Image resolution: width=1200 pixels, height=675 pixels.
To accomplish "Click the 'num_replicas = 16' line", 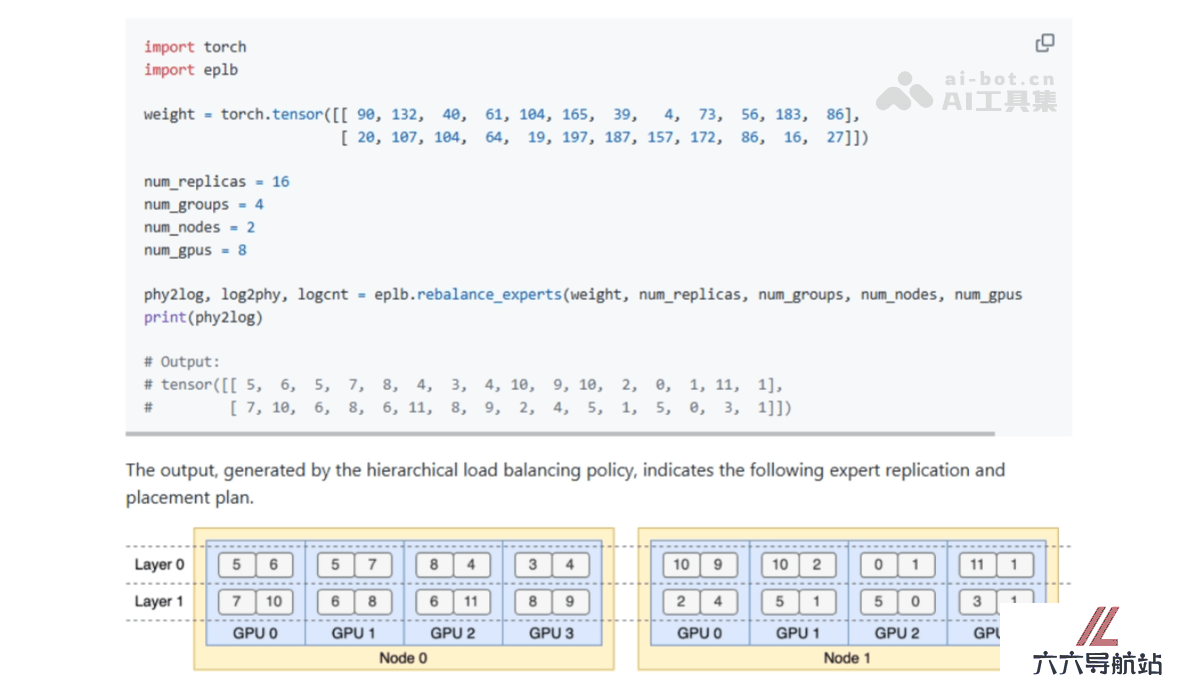I will tap(216, 182).
